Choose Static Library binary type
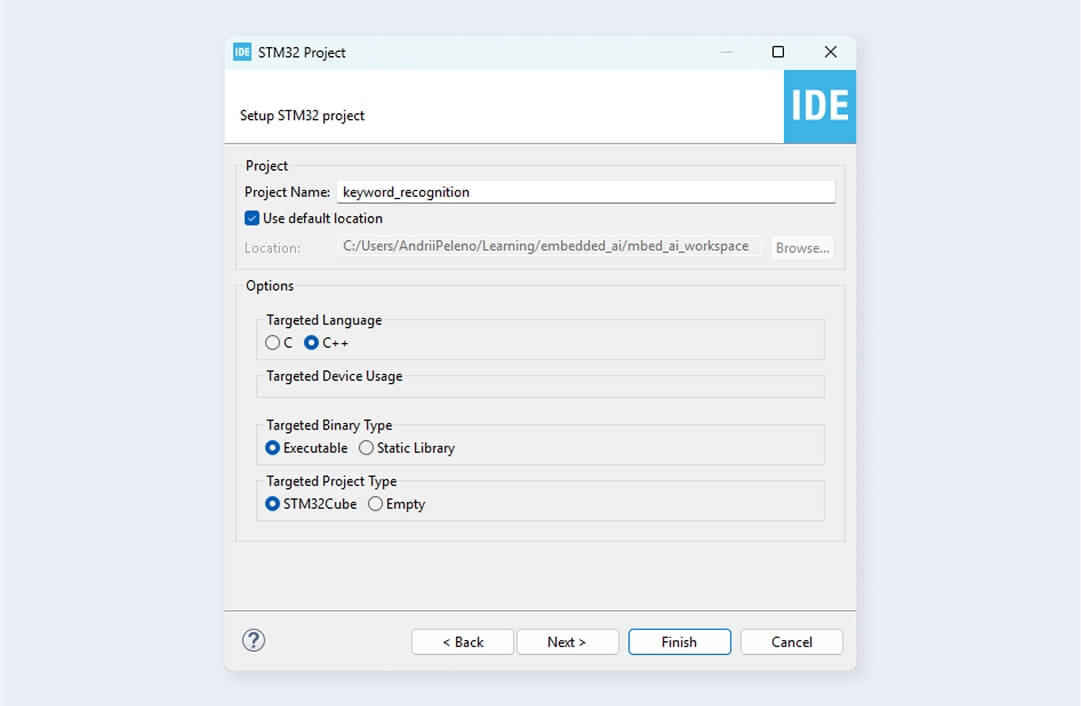The width and height of the screenshot is (1081, 706). [x=366, y=448]
